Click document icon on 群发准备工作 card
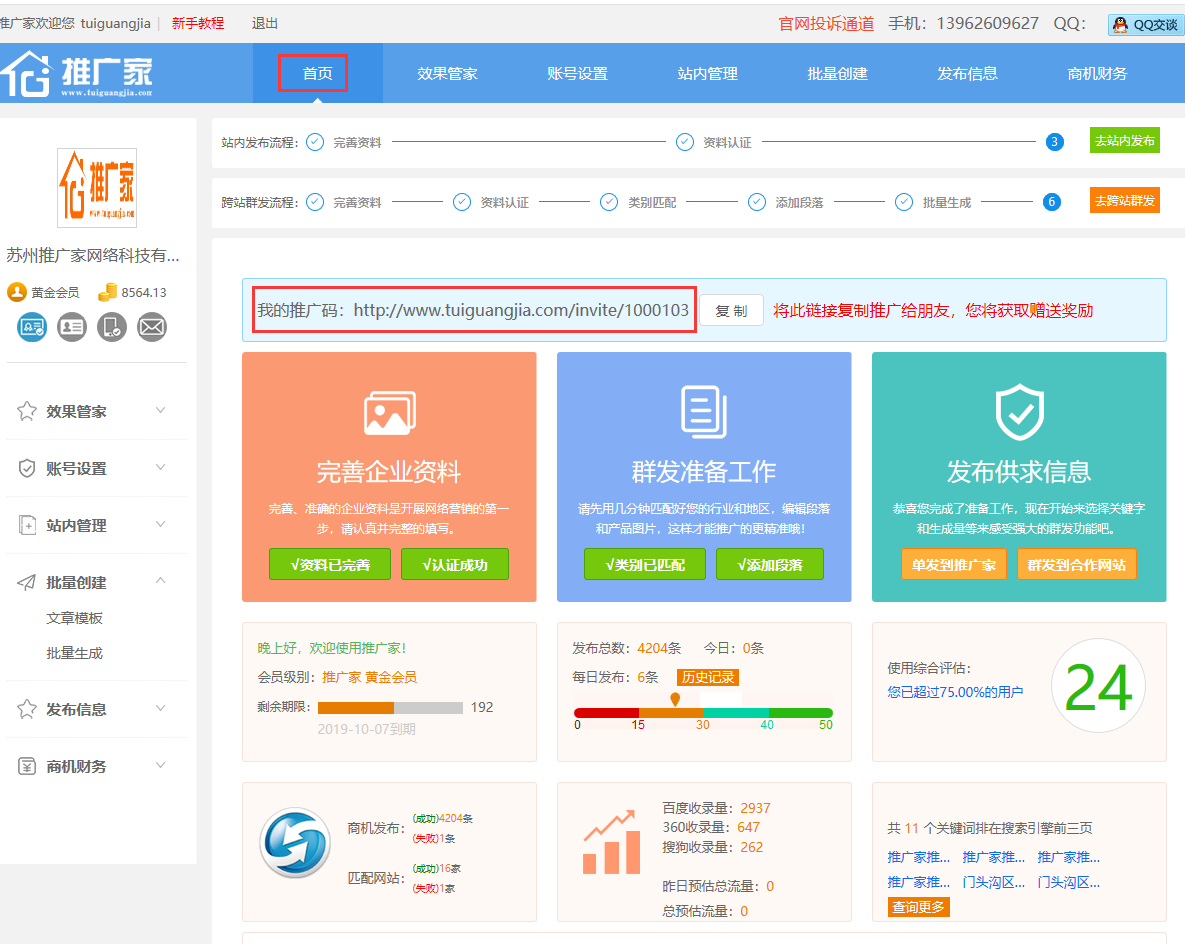This screenshot has height=944, width=1185. pyautogui.click(x=704, y=413)
